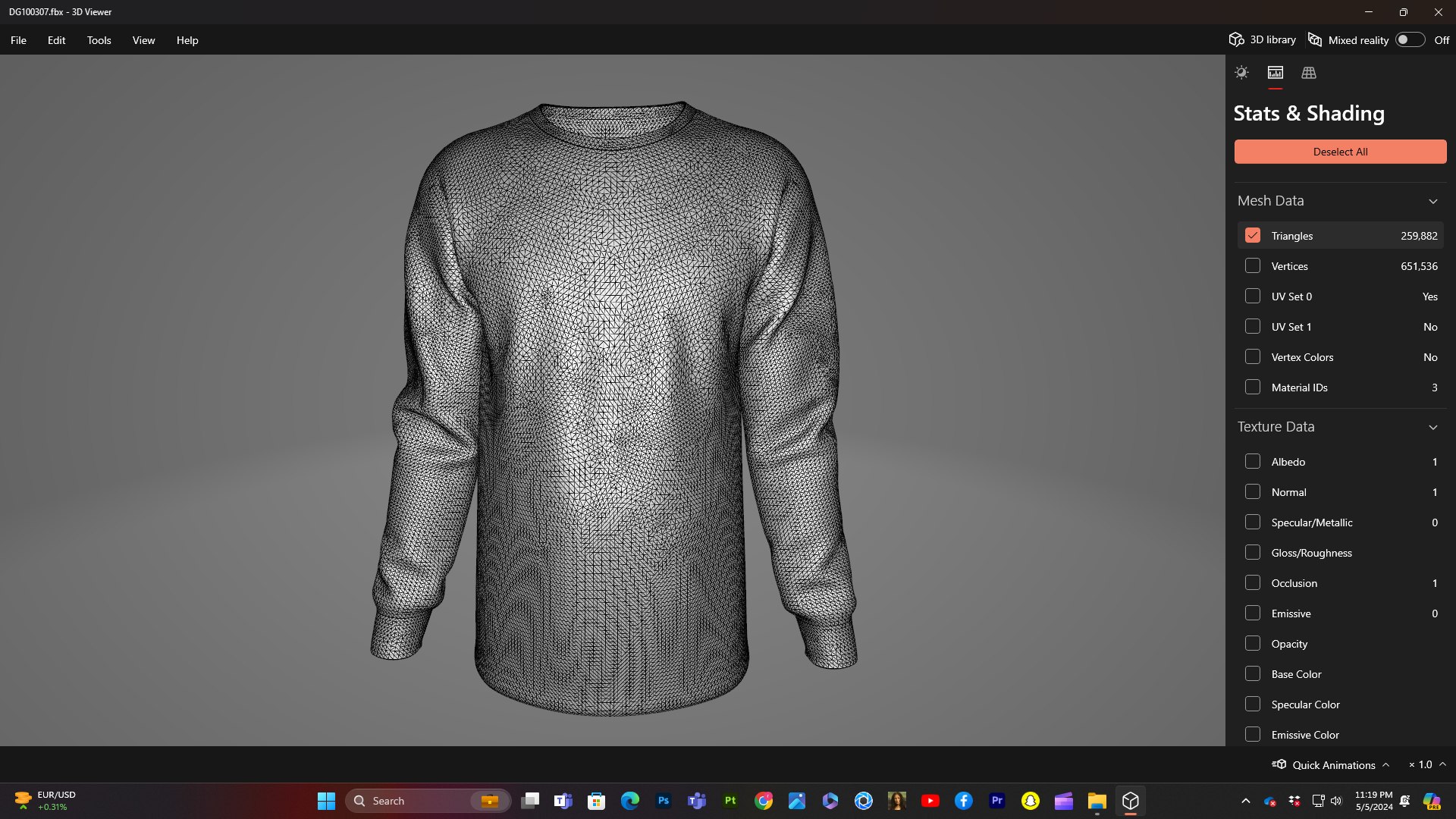This screenshot has height=819, width=1456.
Task: Enable Vertex Colors checkbox
Action: (x=1253, y=357)
